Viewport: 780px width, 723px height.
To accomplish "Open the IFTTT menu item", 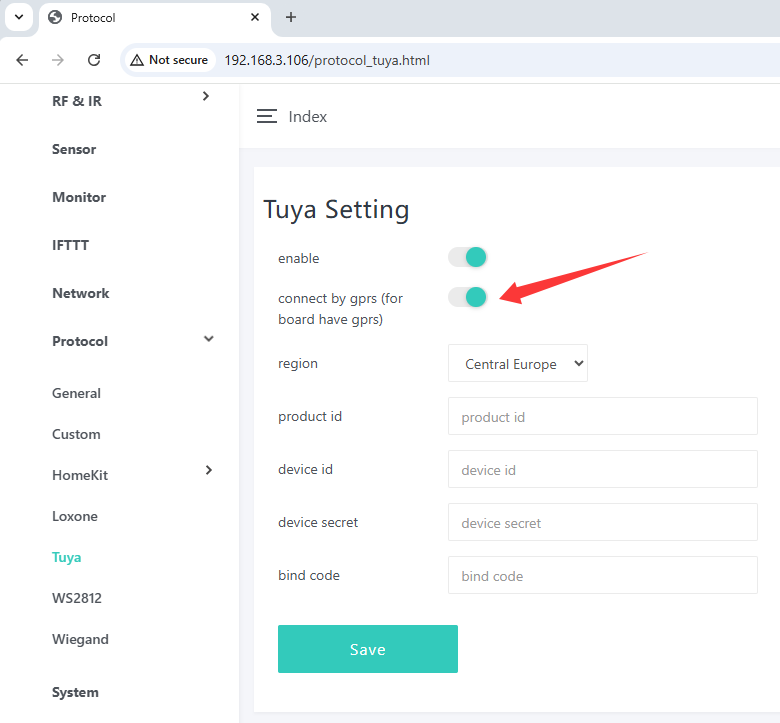I will (x=70, y=245).
